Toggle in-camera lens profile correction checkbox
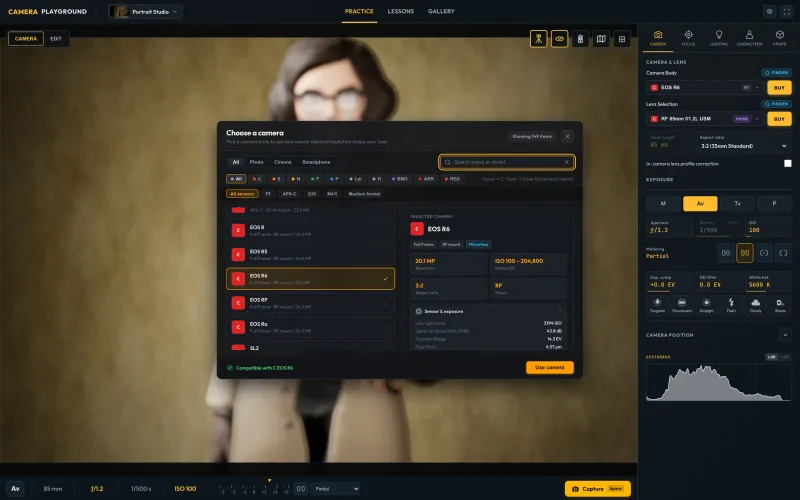 [x=788, y=164]
